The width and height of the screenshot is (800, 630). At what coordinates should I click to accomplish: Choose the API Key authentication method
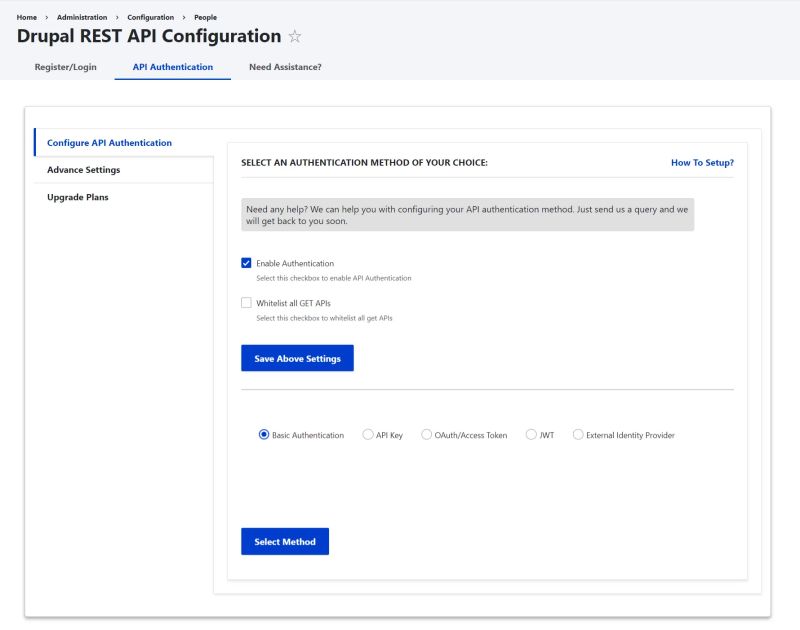(x=366, y=434)
